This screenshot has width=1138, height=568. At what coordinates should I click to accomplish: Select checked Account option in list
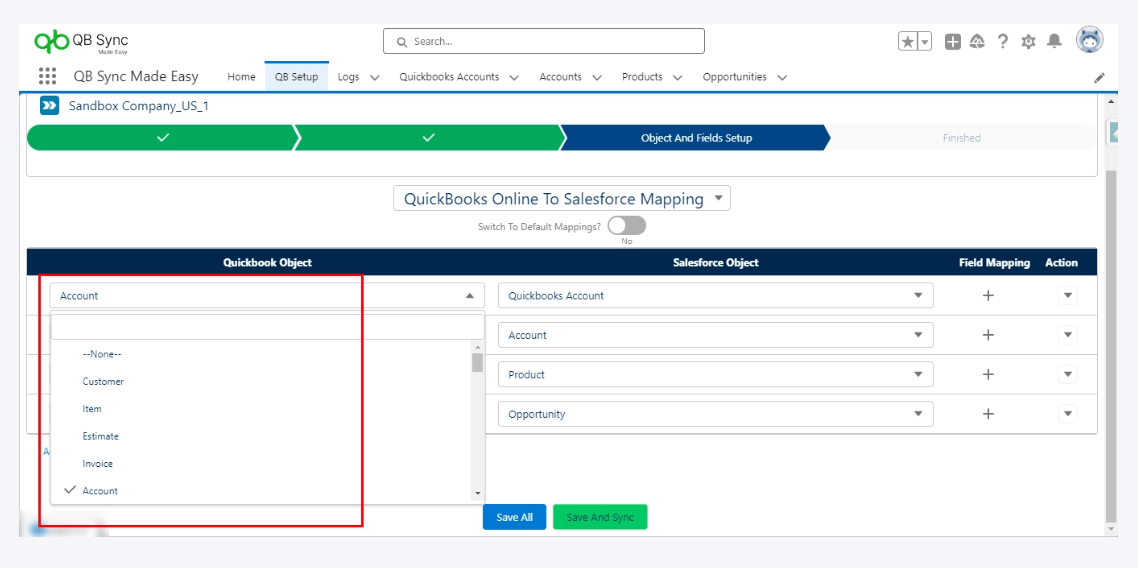pos(100,491)
